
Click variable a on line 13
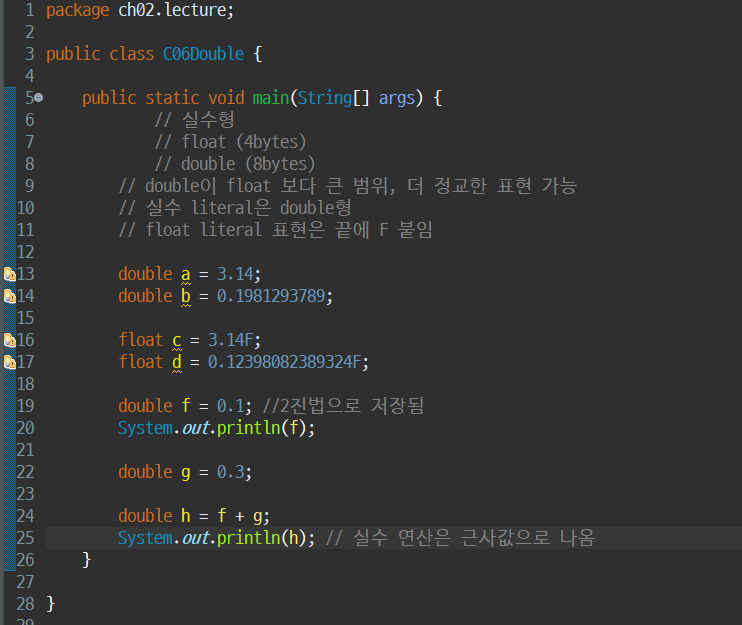(186, 274)
